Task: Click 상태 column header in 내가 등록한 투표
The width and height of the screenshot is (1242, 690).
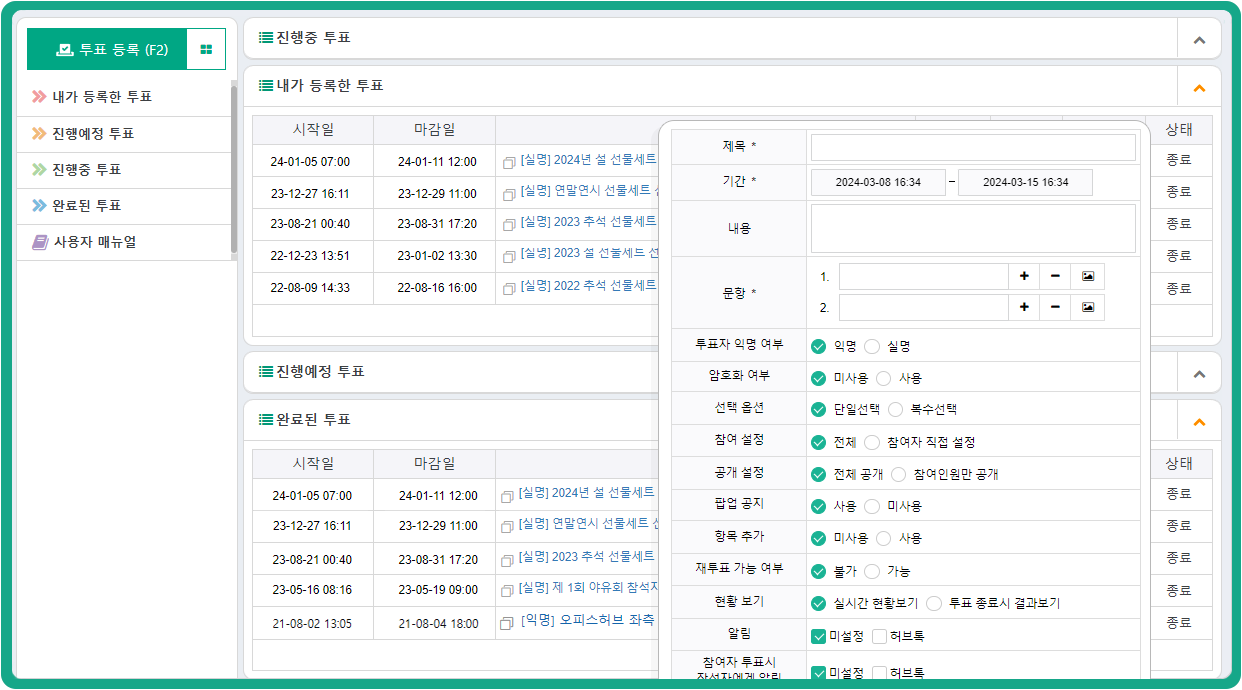Action: (1179, 129)
